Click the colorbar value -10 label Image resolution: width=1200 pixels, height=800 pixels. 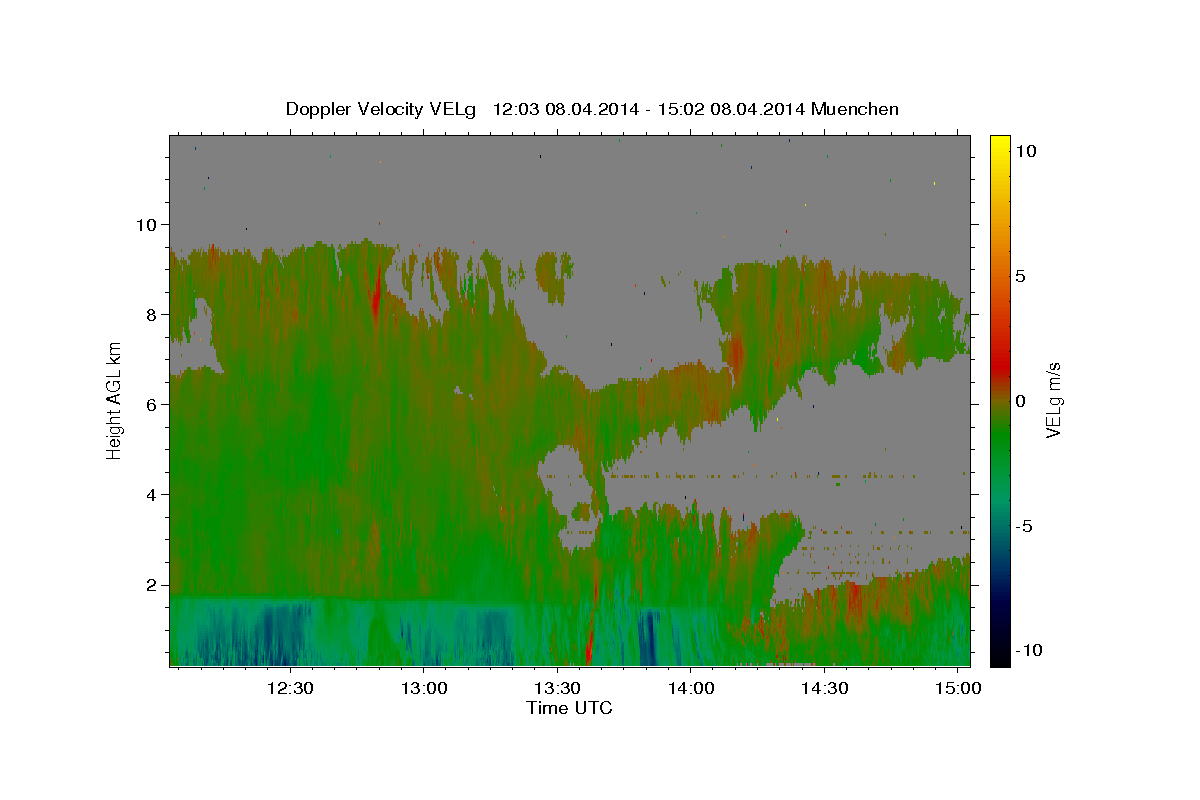tap(1027, 650)
